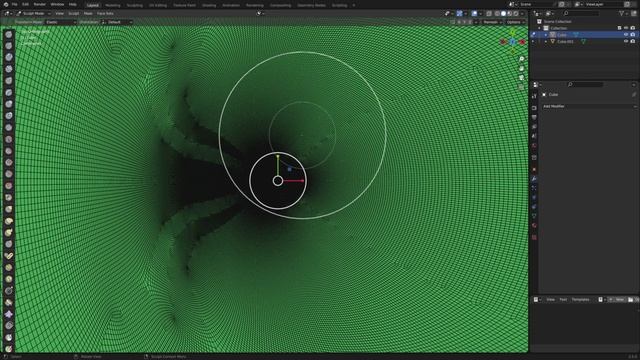Image resolution: width=640 pixels, height=360 pixels.
Task: Switch to the Shading workspace tab
Action: click(x=209, y=5)
